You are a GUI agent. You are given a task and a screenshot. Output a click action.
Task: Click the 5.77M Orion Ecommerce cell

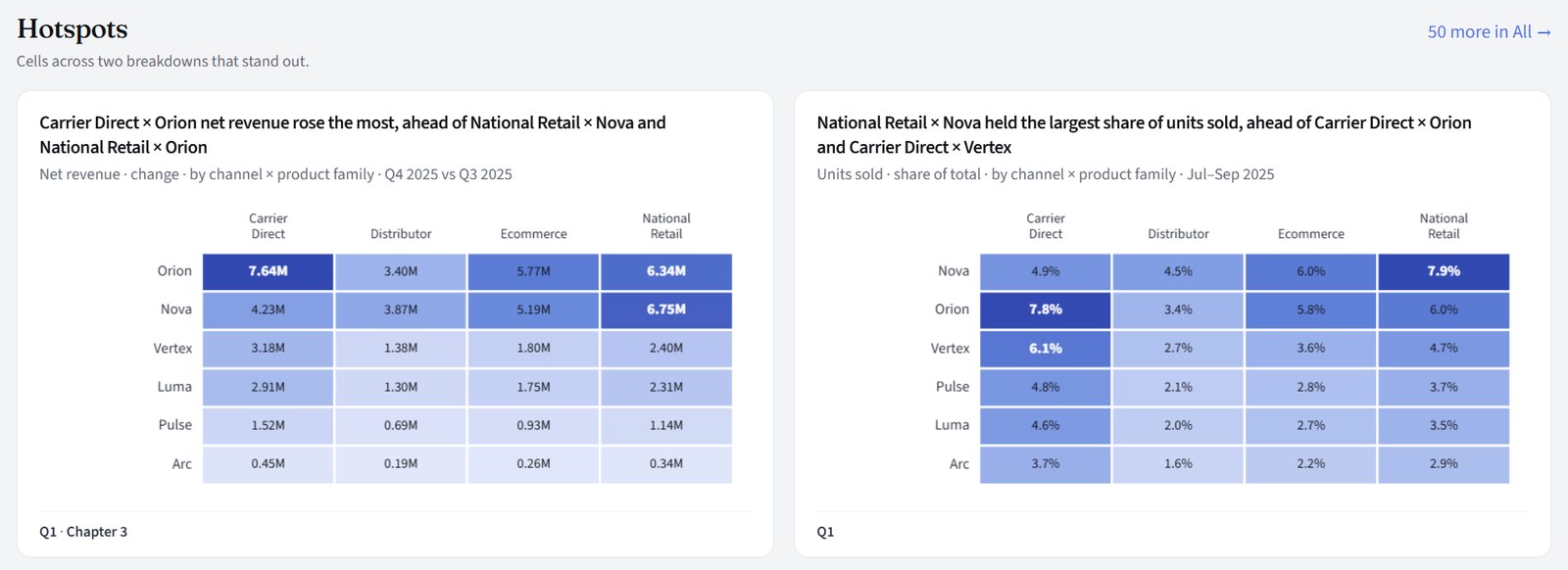[x=533, y=271]
